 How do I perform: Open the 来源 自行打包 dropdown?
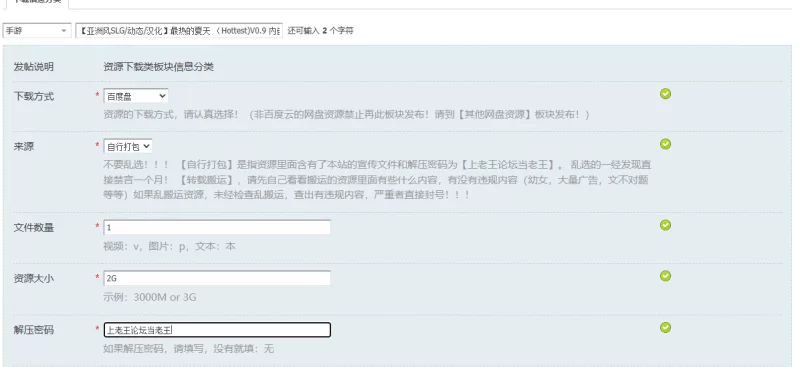click(x=128, y=146)
